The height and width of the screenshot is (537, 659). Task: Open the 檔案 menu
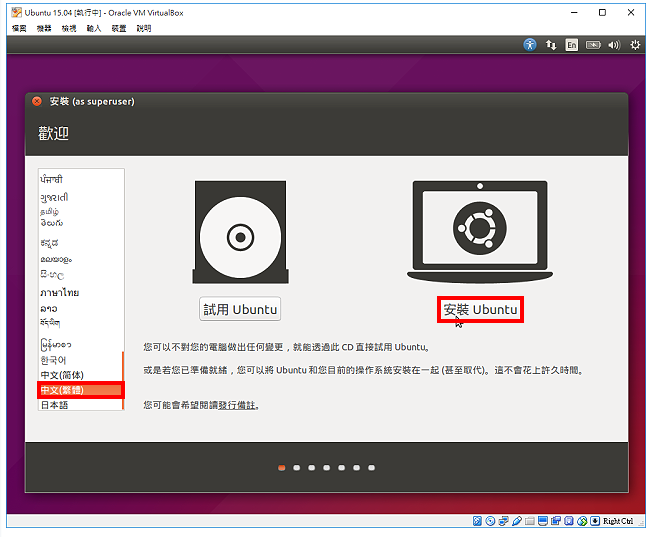[19, 28]
